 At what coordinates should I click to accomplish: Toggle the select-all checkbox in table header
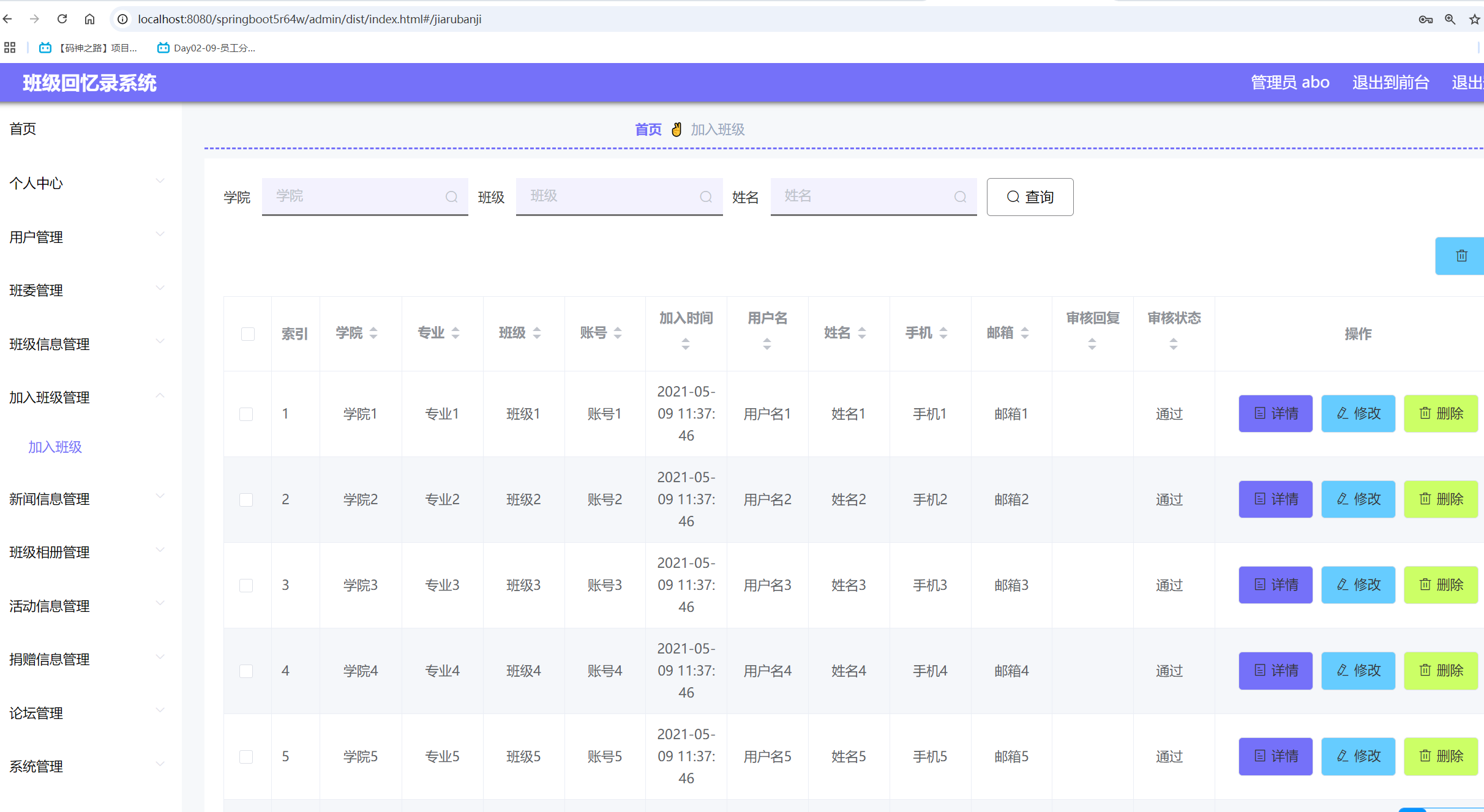[248, 334]
